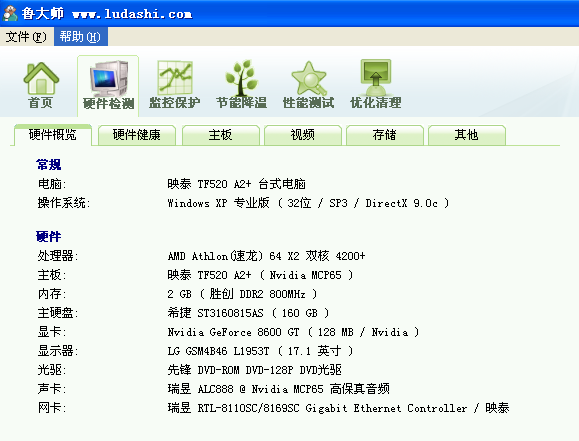
Task: Select the AMD Athlon 64 X2 processor value
Action: point(266,256)
